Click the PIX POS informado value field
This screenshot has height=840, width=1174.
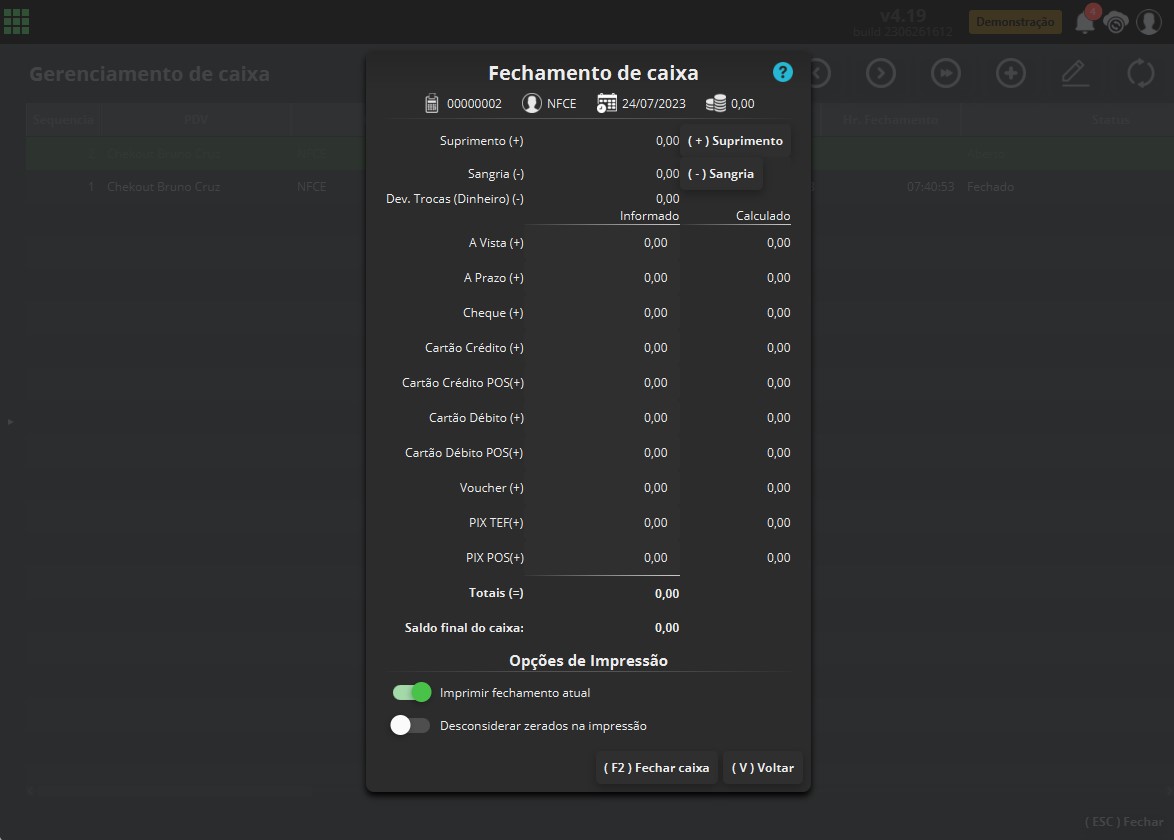pos(602,558)
